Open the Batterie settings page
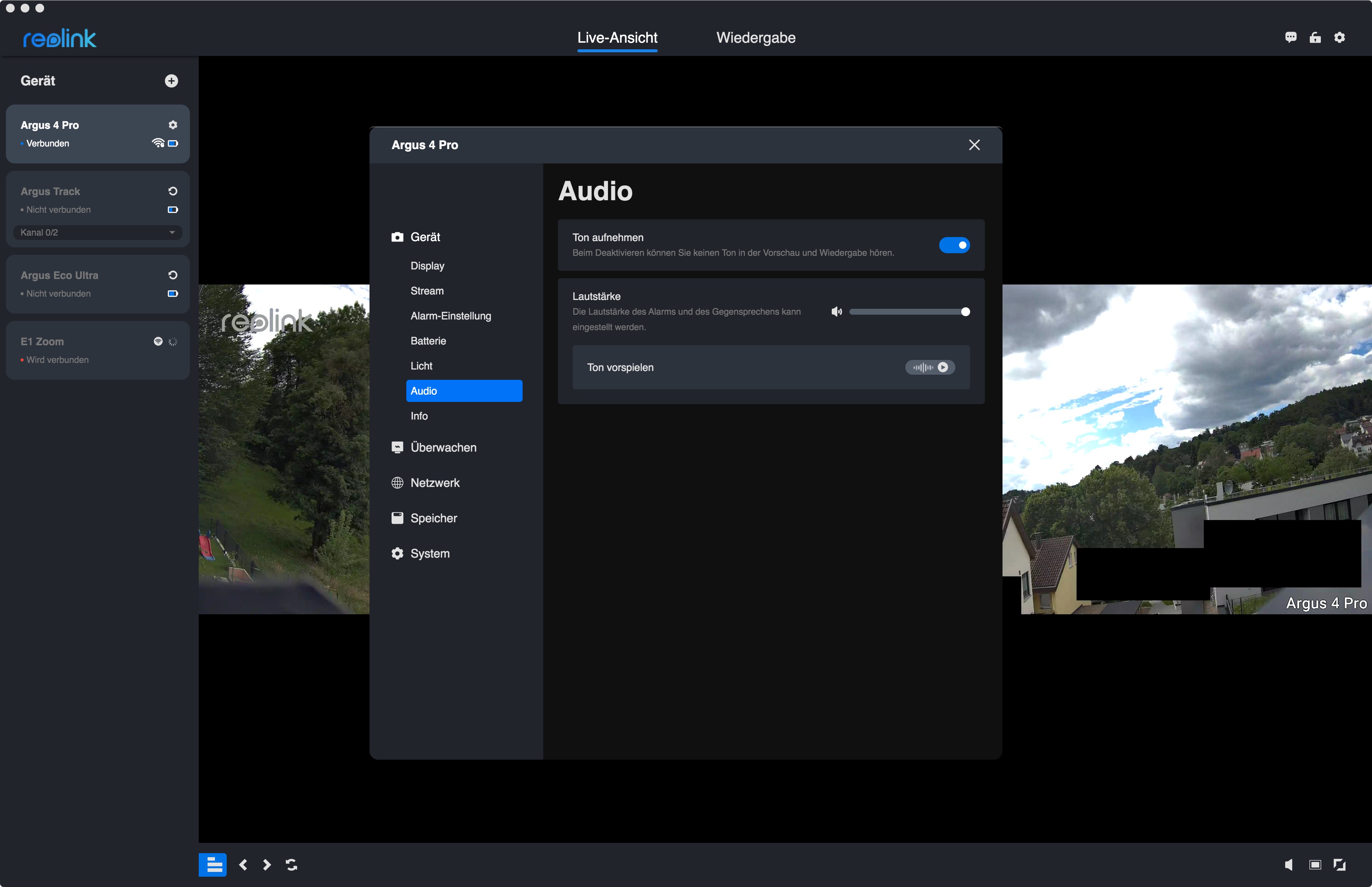Screen dimensions: 1372x887 pyautogui.click(x=428, y=341)
